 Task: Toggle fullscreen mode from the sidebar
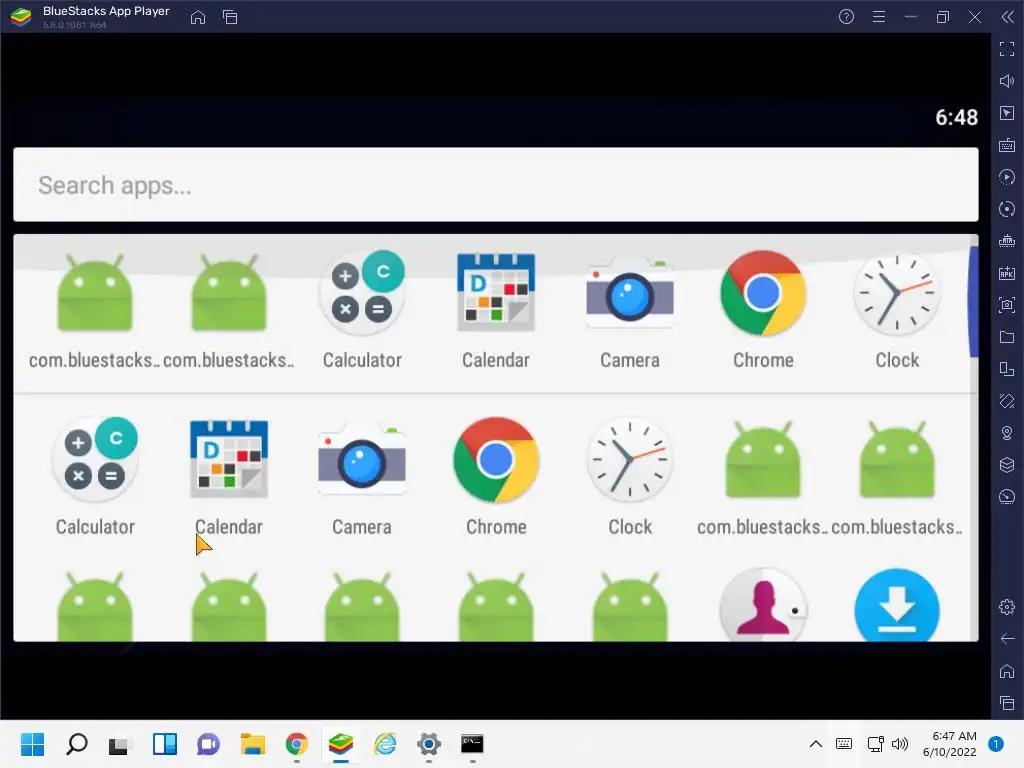[1007, 49]
